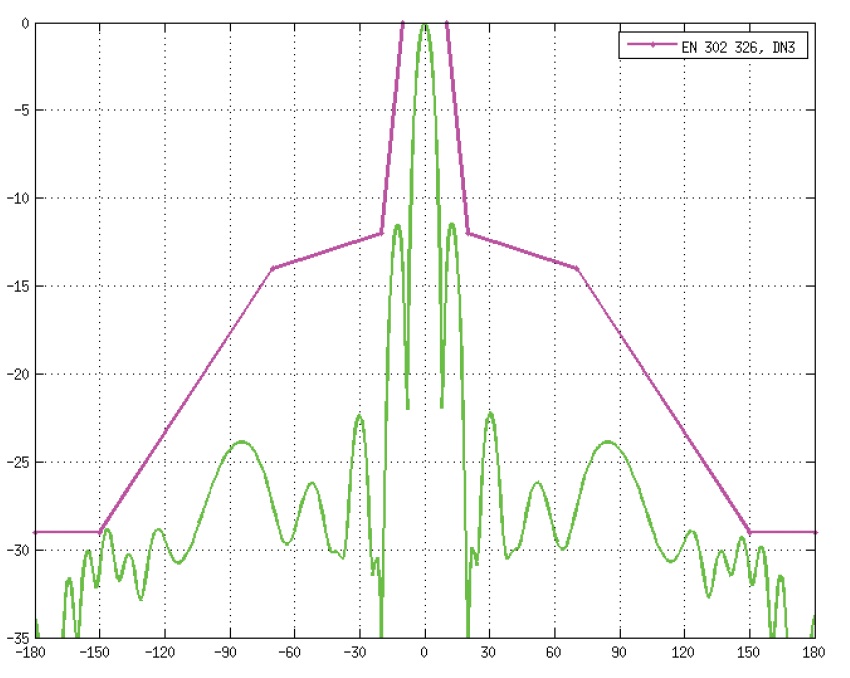The height and width of the screenshot is (678, 850).
Task: Click x-axis label 90
Action: tap(619, 653)
